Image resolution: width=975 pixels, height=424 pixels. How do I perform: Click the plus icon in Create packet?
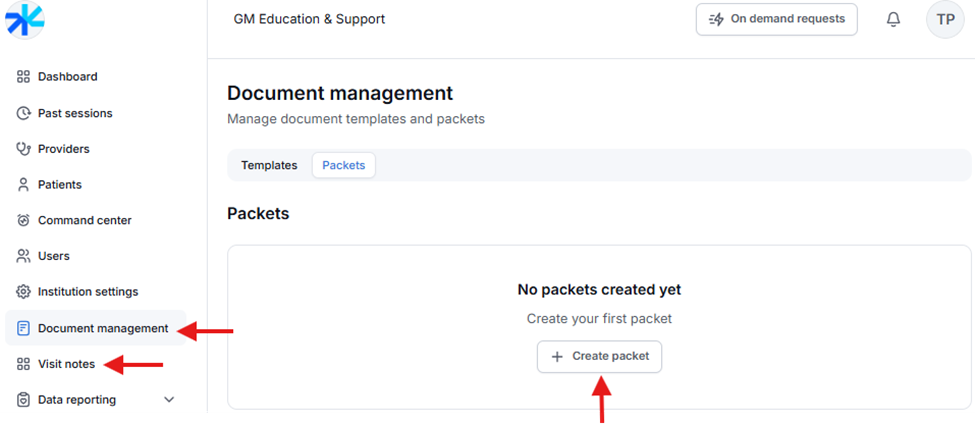tap(558, 356)
